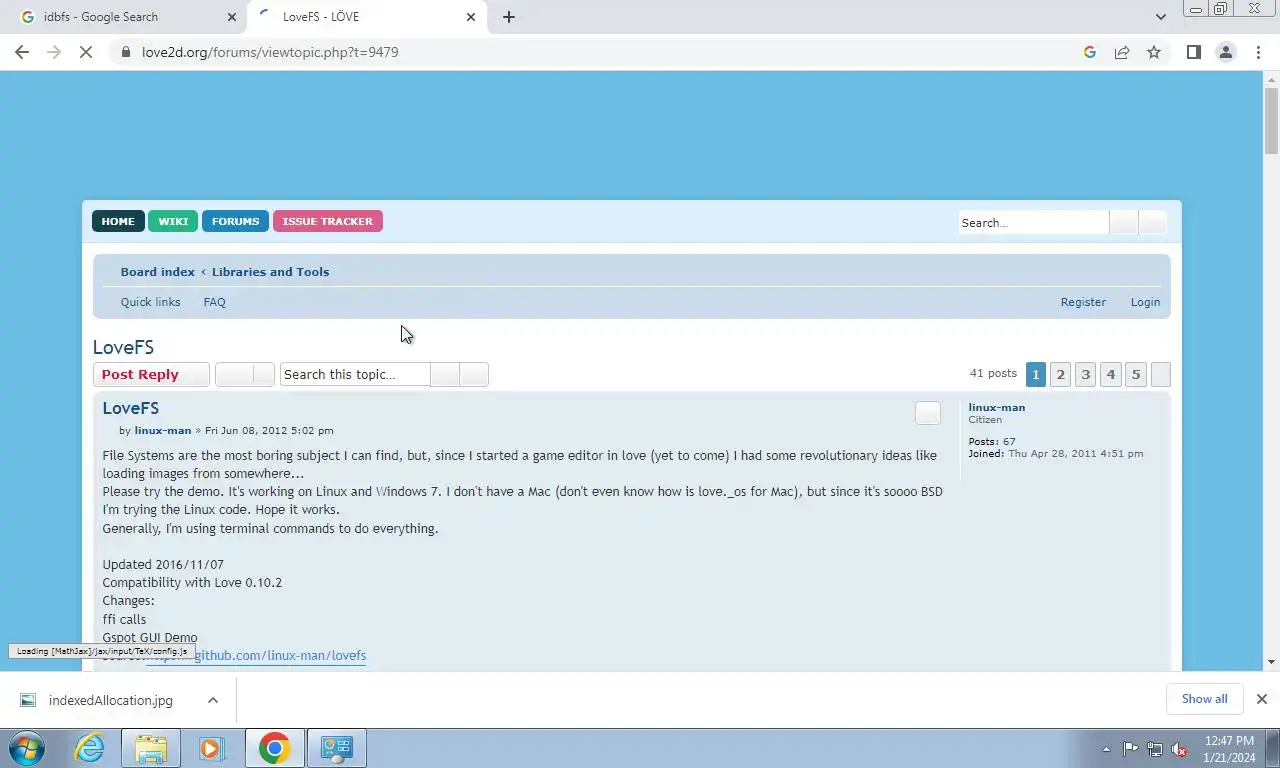Open the FORUMS navigation button

[235, 221]
